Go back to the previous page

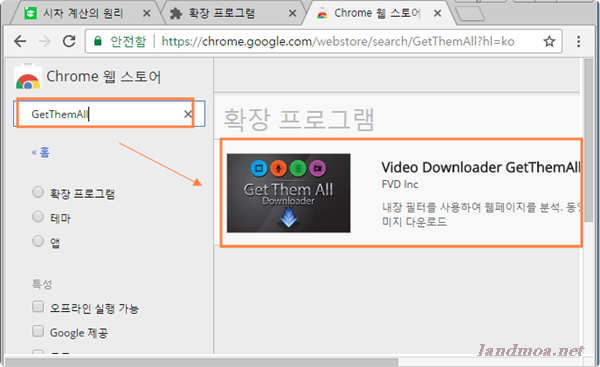point(20,41)
